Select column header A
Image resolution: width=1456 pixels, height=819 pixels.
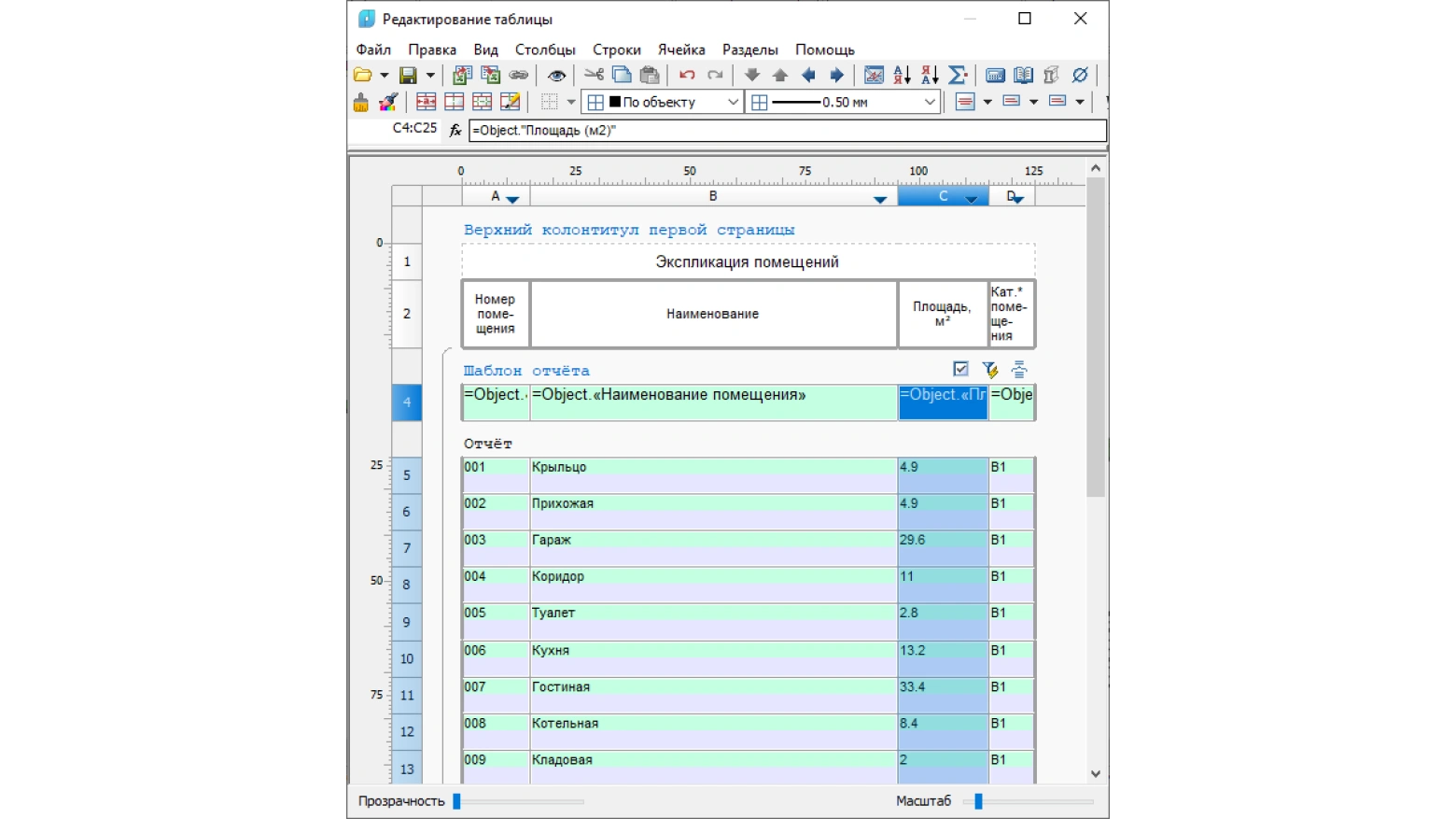(x=496, y=196)
